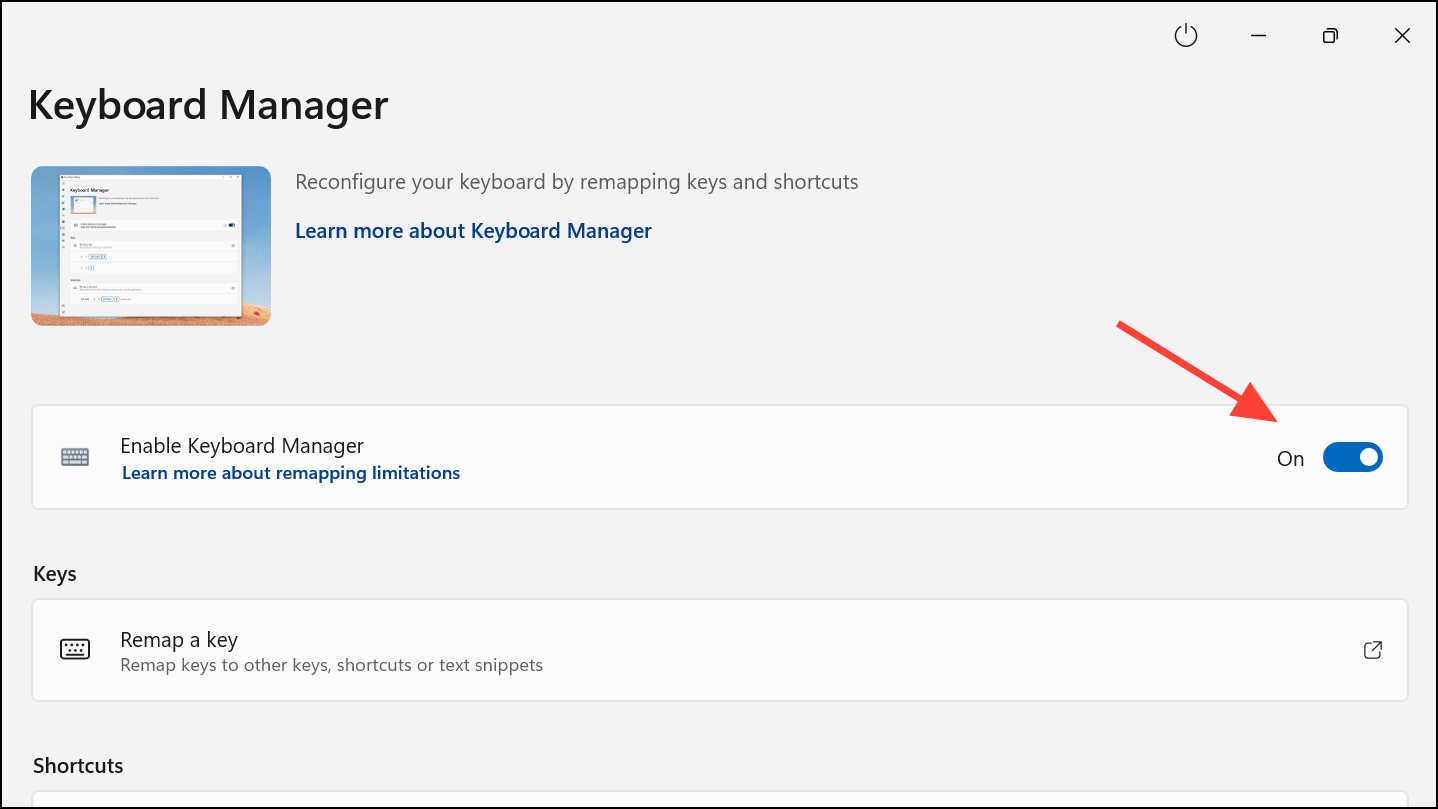Select the Remap a key title
The width and height of the screenshot is (1438, 809).
click(179, 640)
